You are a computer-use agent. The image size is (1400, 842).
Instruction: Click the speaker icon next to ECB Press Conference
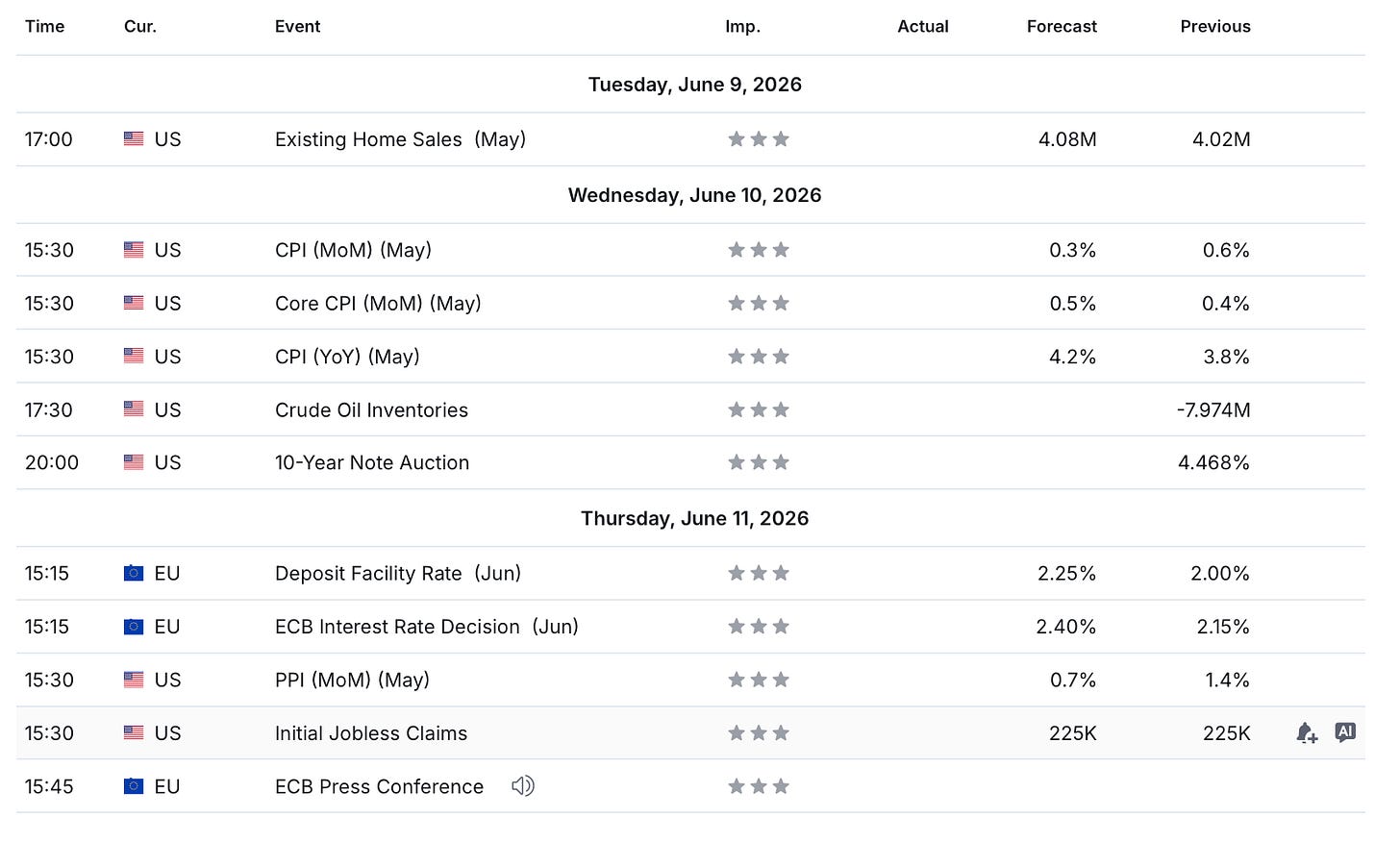click(522, 786)
